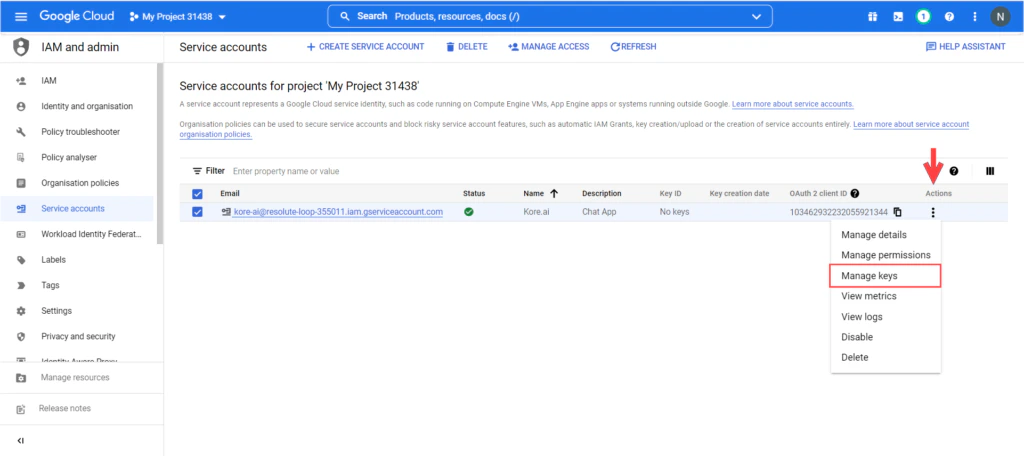Click the Manage Access button
1024x456 pixels.
549,47
